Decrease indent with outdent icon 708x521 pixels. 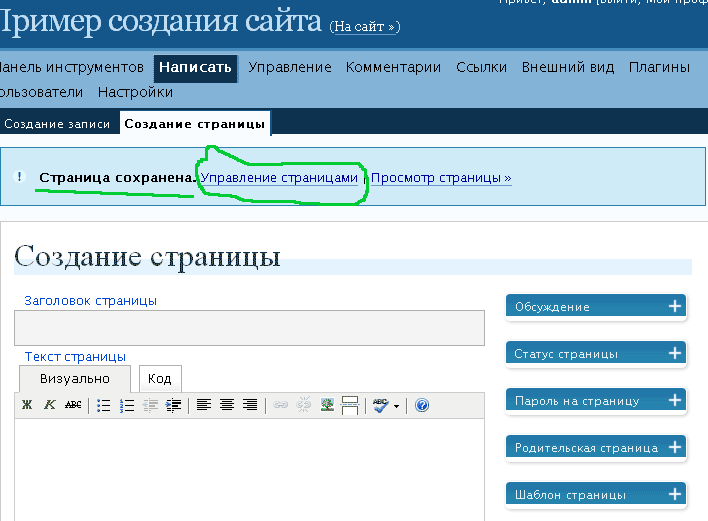[x=150, y=405]
